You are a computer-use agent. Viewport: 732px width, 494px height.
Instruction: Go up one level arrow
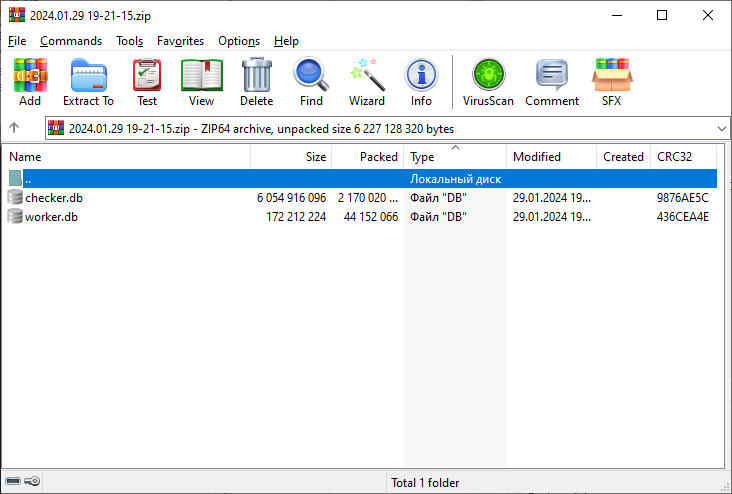(14, 127)
